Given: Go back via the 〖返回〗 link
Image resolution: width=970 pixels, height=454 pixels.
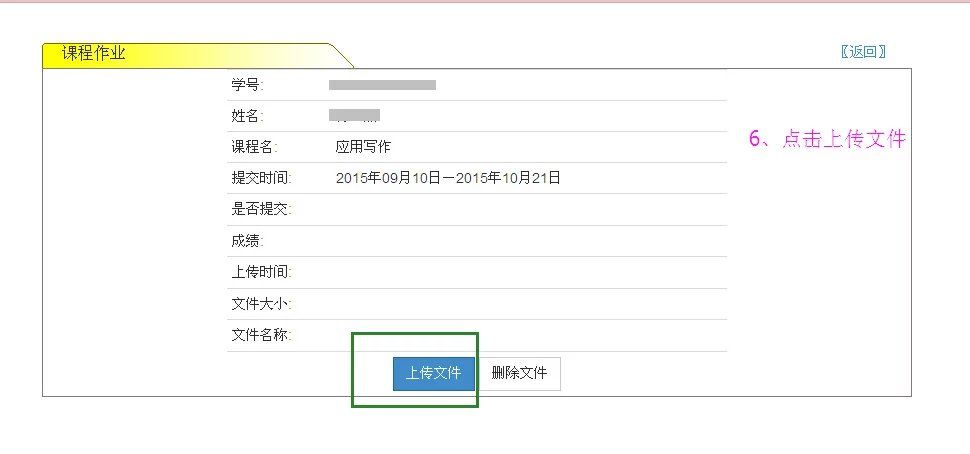Looking at the screenshot, I should [x=863, y=52].
